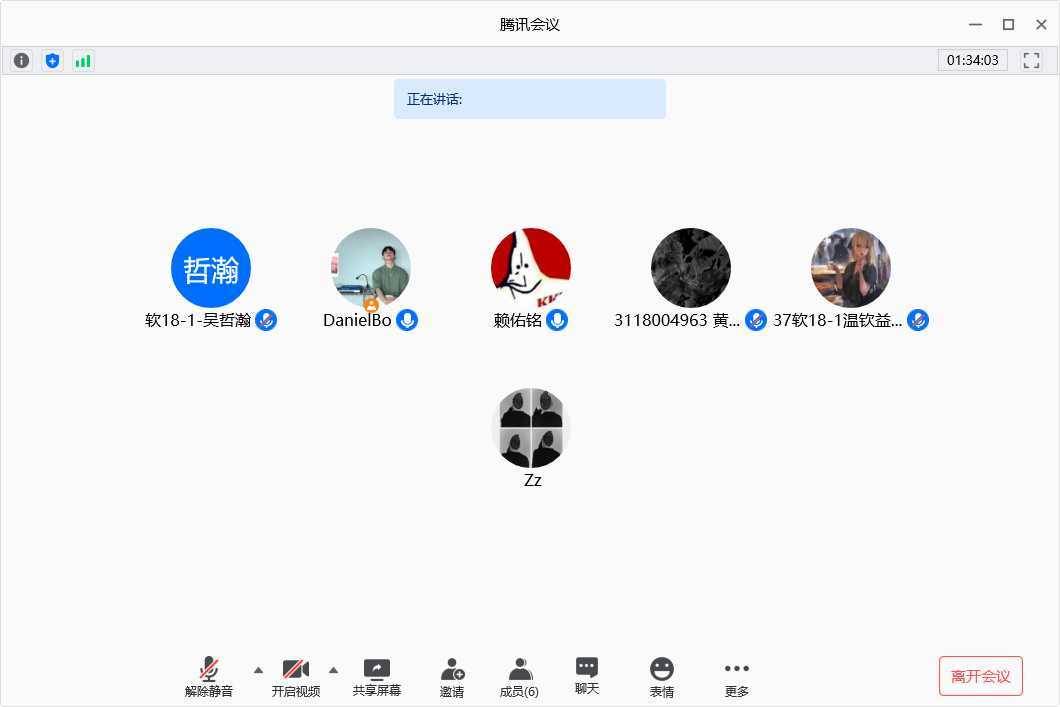This screenshot has height=707, width=1060.
Task: Start screen sharing with 共享屏幕
Action: pyautogui.click(x=377, y=677)
